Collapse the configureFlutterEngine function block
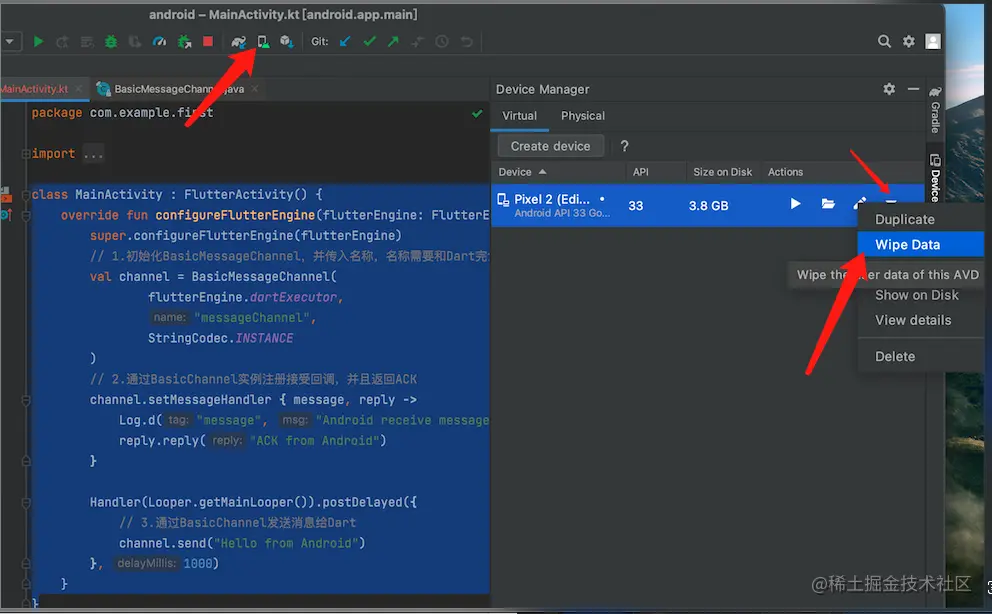 [x=26, y=216]
